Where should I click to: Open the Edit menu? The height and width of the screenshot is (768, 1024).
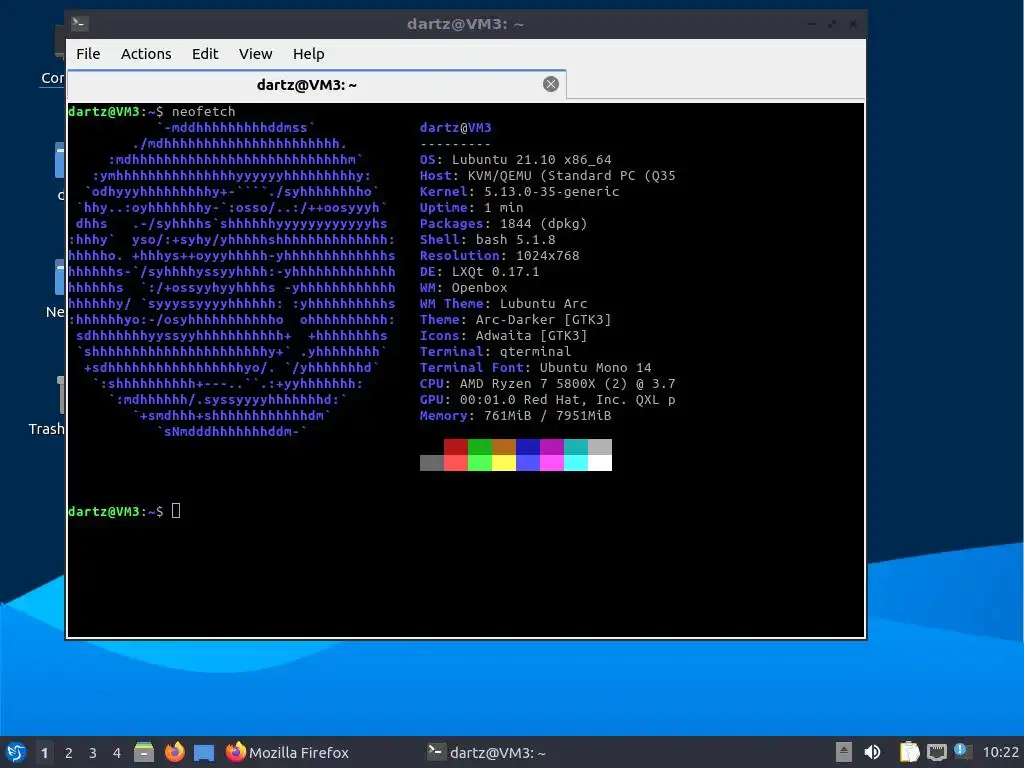point(204,54)
